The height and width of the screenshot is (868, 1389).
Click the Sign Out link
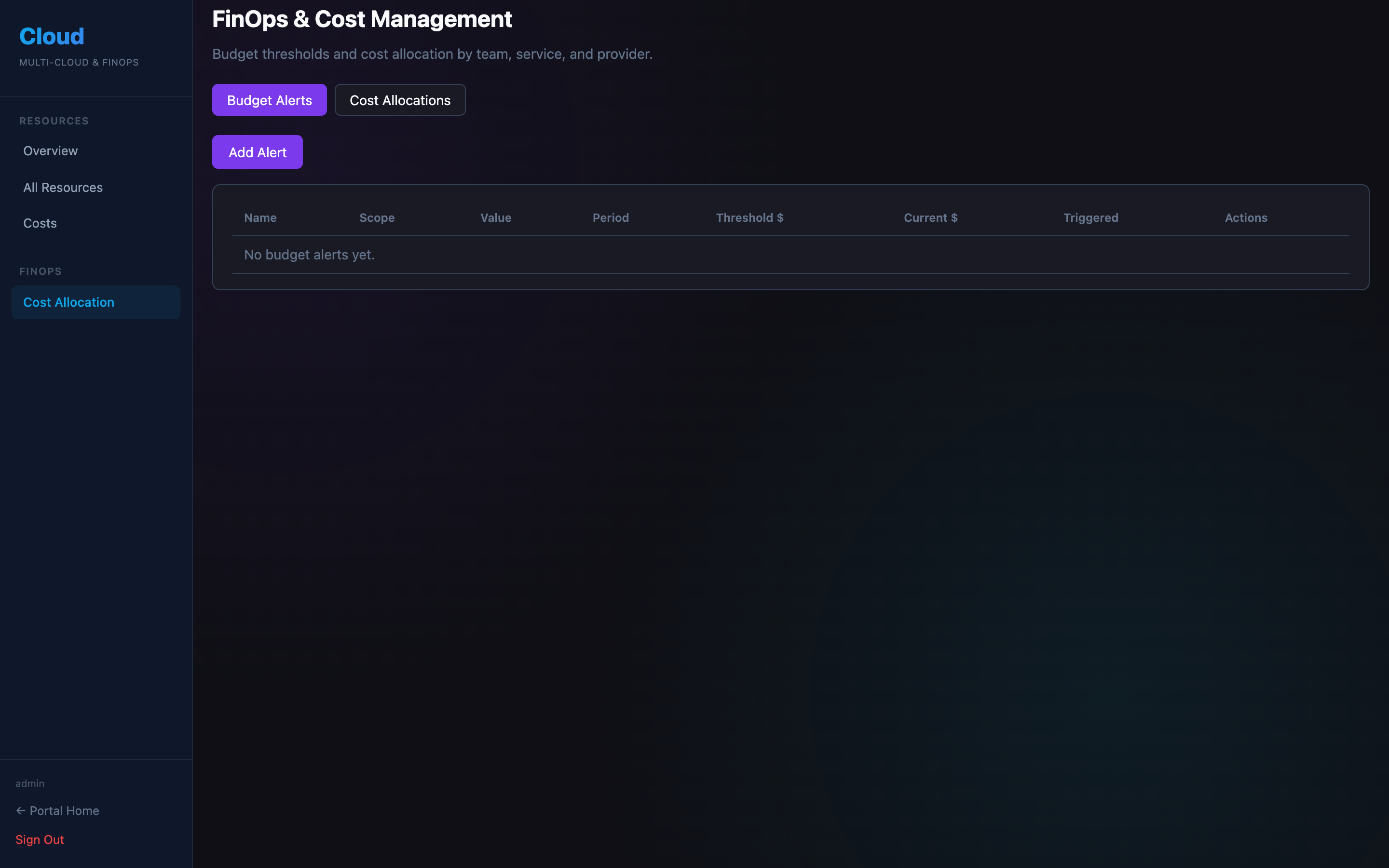click(40, 839)
